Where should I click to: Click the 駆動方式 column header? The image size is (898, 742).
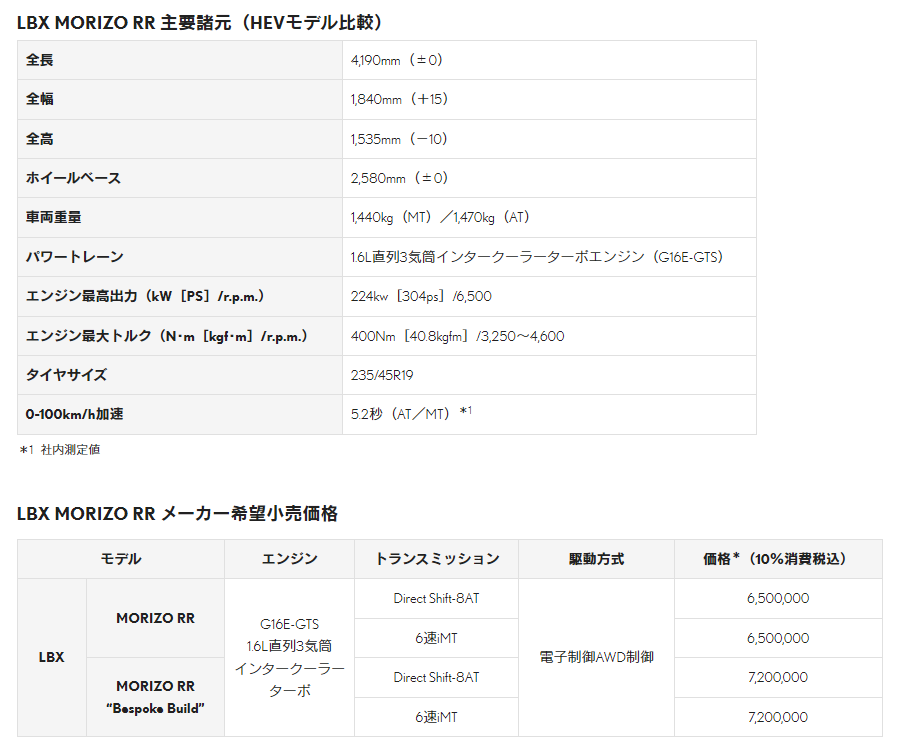click(596, 559)
